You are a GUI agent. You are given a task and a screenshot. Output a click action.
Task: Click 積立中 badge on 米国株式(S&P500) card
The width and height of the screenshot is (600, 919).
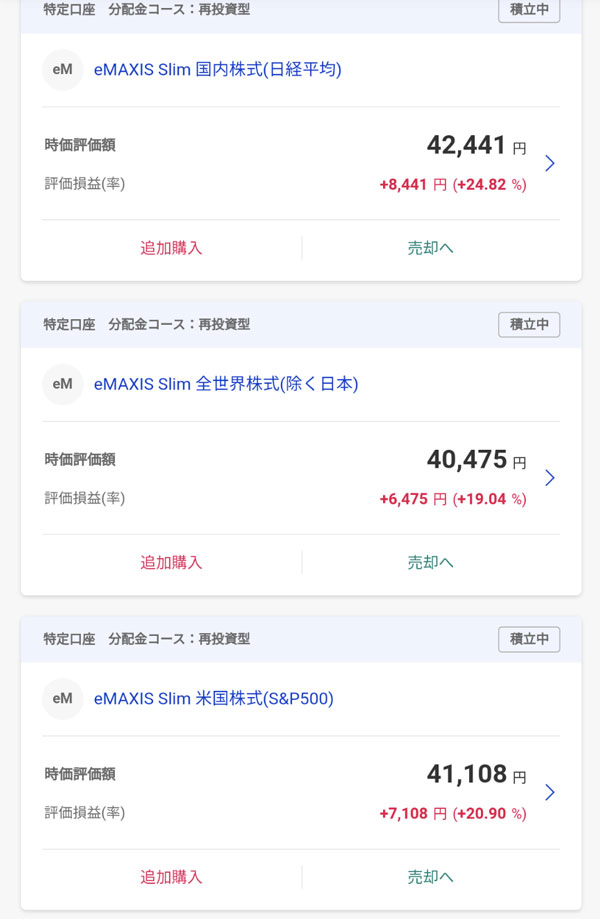click(529, 639)
